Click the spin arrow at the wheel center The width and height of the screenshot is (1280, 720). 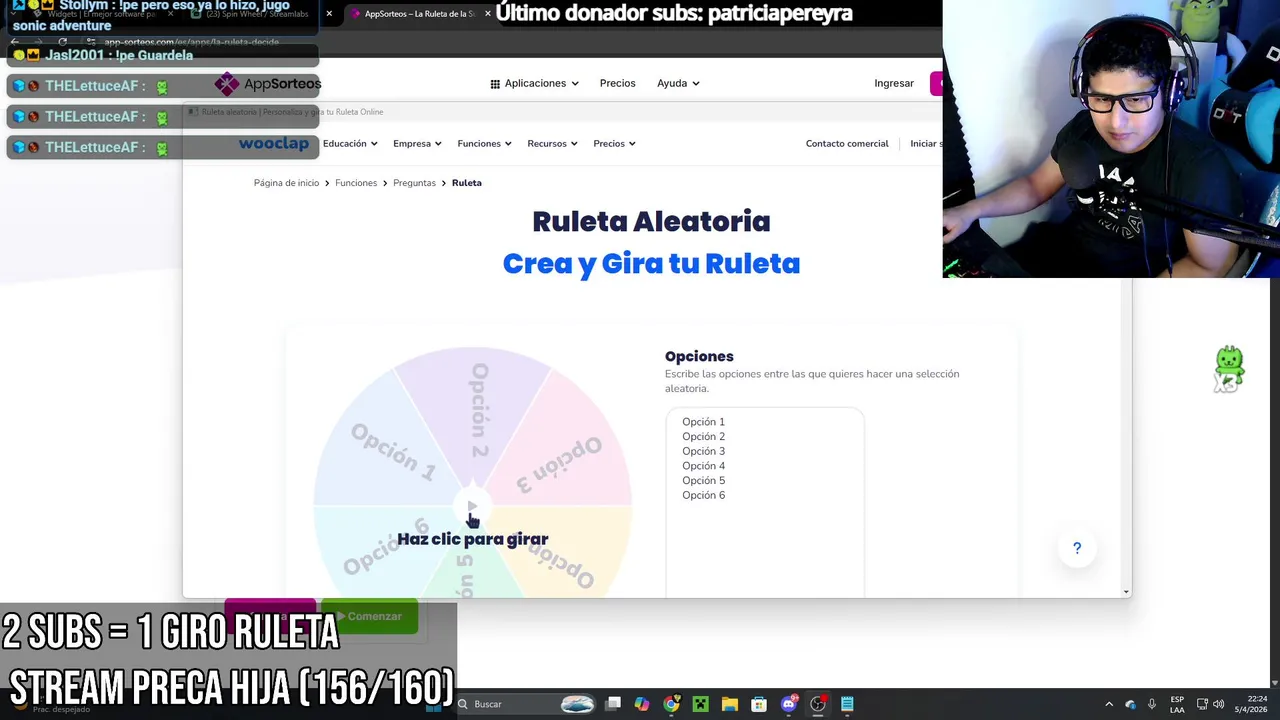pos(473,507)
